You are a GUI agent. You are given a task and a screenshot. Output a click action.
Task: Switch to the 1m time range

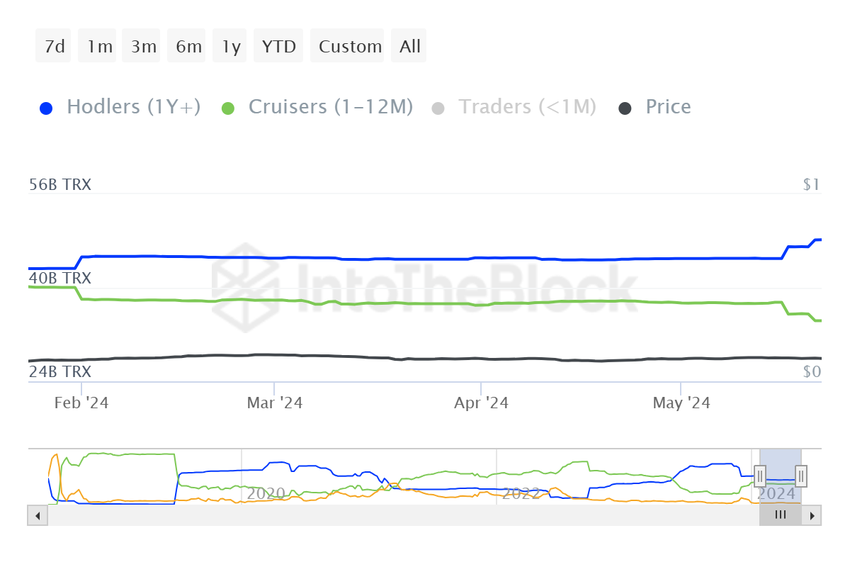99,46
